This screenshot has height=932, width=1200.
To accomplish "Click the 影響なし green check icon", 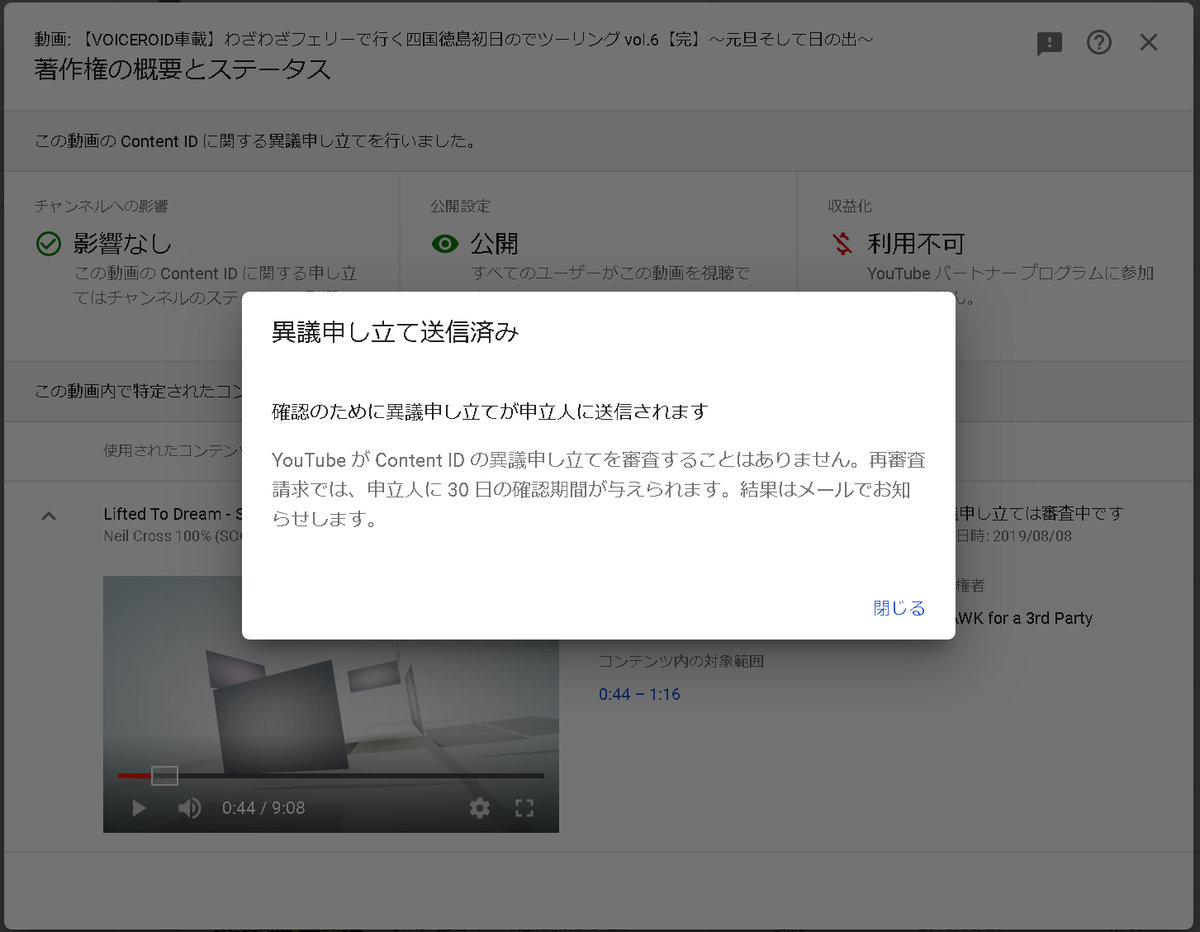I will coord(48,244).
